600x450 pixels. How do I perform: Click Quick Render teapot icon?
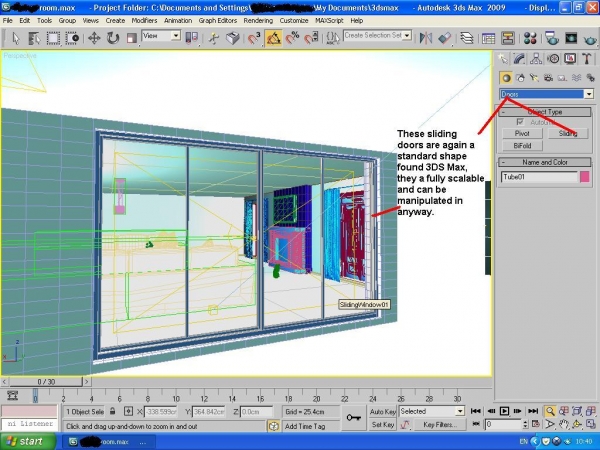point(590,38)
